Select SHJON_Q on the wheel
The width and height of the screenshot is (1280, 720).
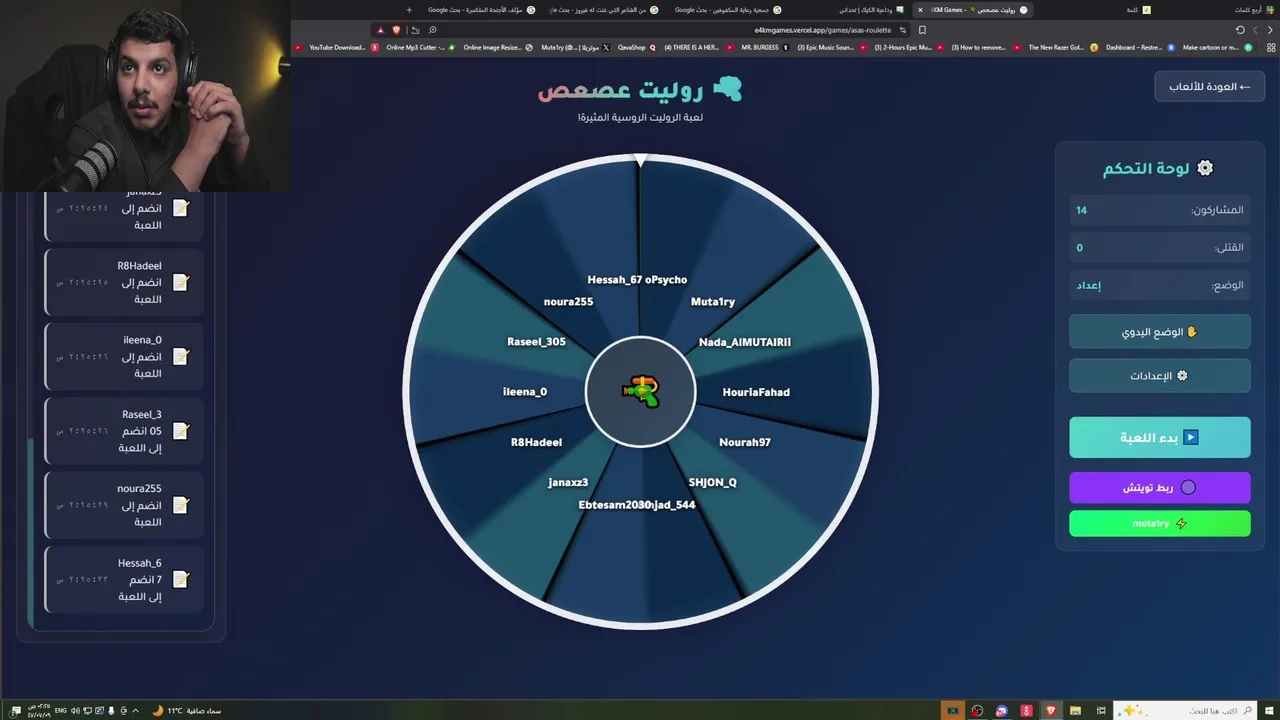[712, 482]
